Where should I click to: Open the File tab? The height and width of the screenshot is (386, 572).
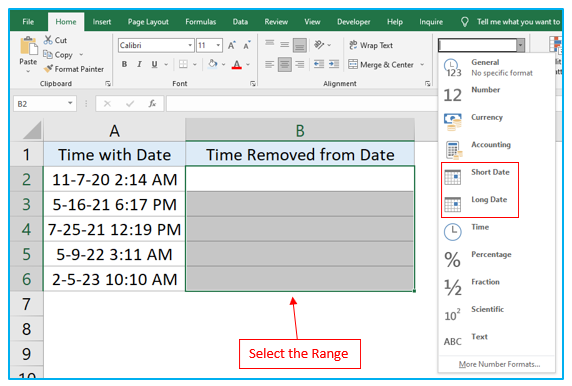click(x=28, y=22)
